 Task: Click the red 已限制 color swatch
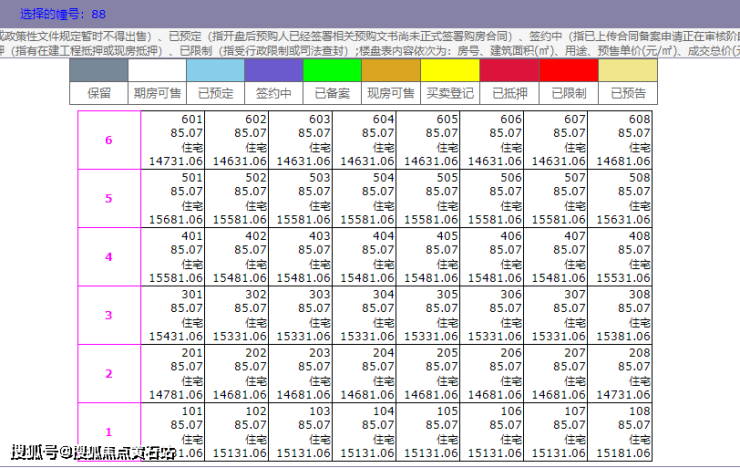click(x=568, y=70)
